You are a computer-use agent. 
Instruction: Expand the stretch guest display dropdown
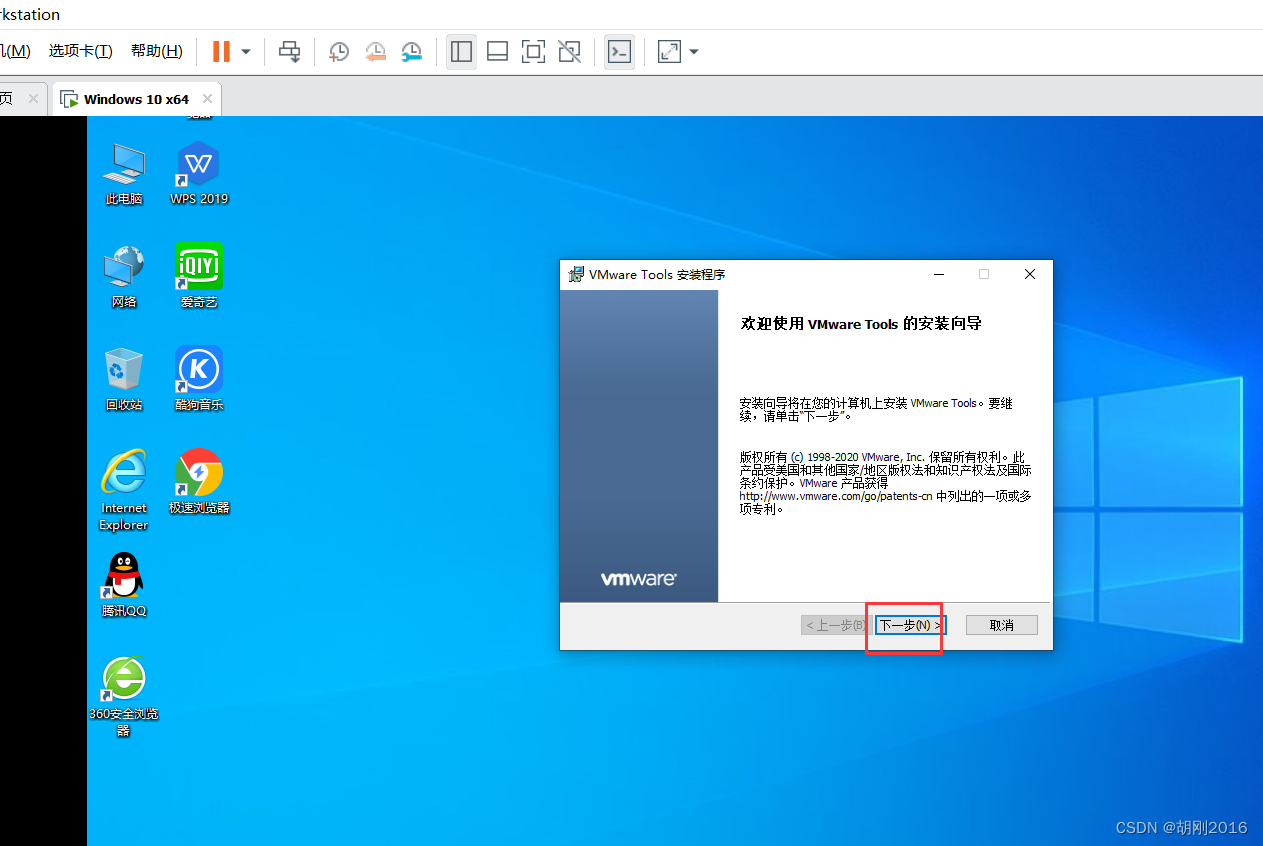click(x=693, y=51)
